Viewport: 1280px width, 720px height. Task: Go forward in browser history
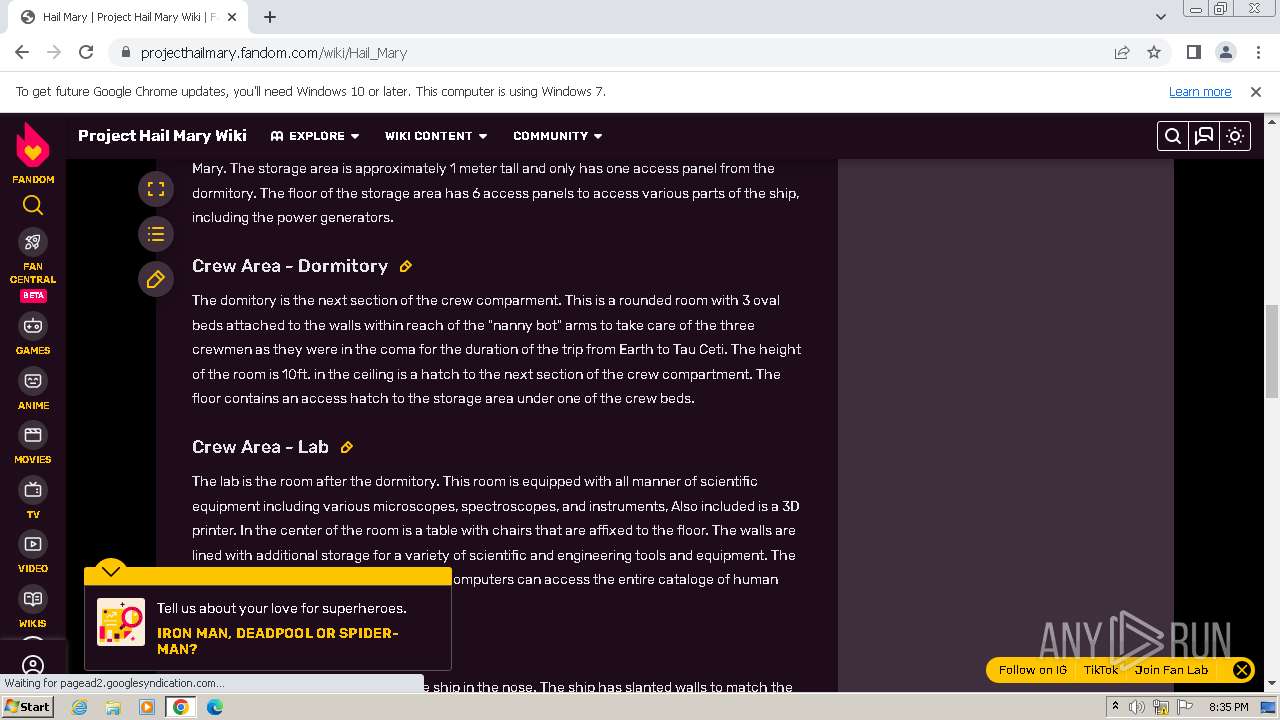54,52
